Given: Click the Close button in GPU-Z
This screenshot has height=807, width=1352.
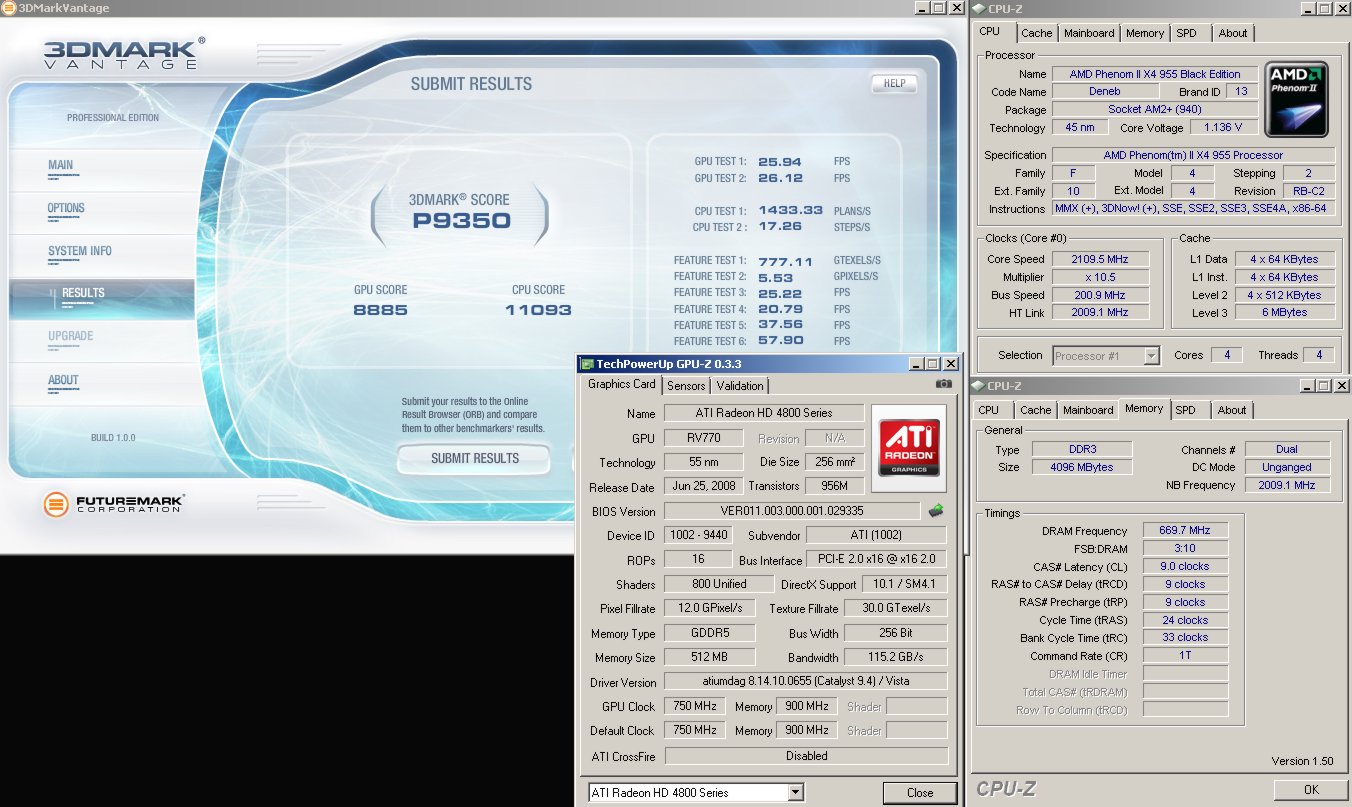Looking at the screenshot, I should tap(920, 793).
